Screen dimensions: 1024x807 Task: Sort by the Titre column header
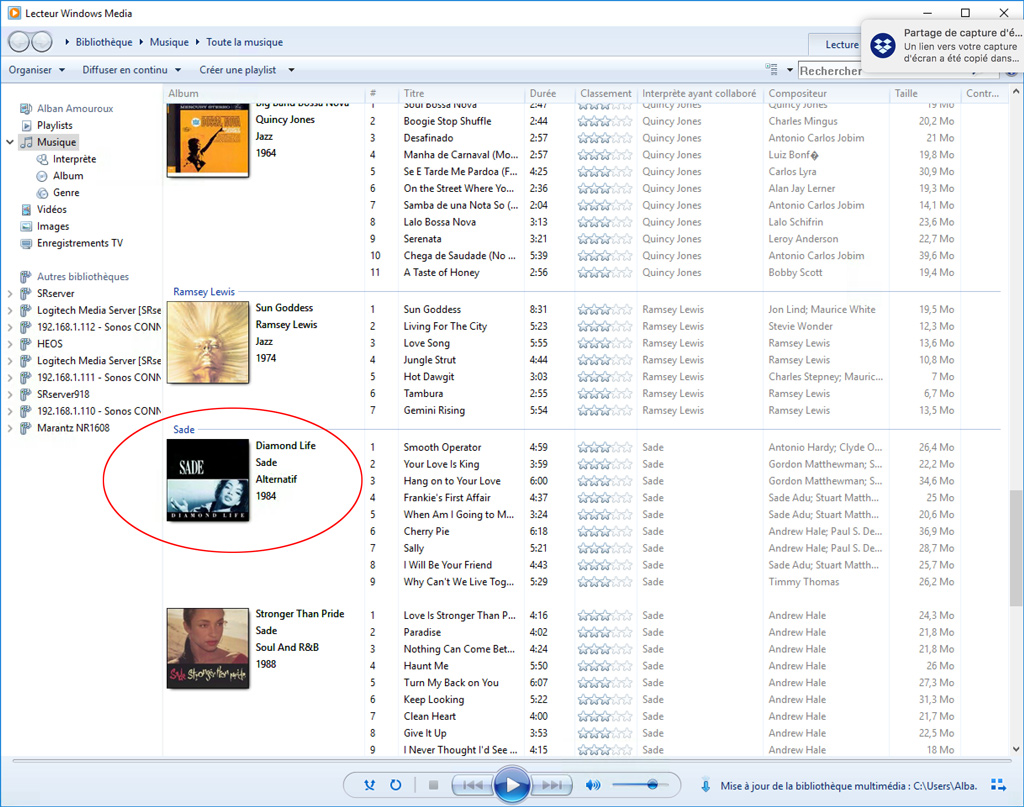[460, 93]
